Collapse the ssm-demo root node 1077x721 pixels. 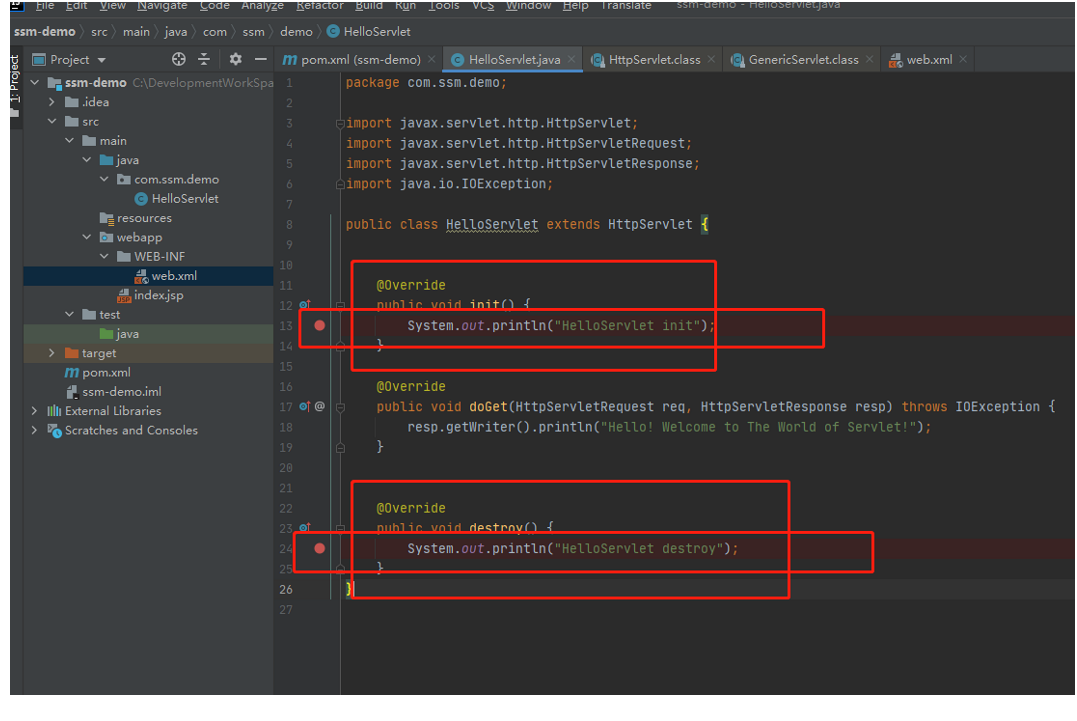[x=35, y=82]
